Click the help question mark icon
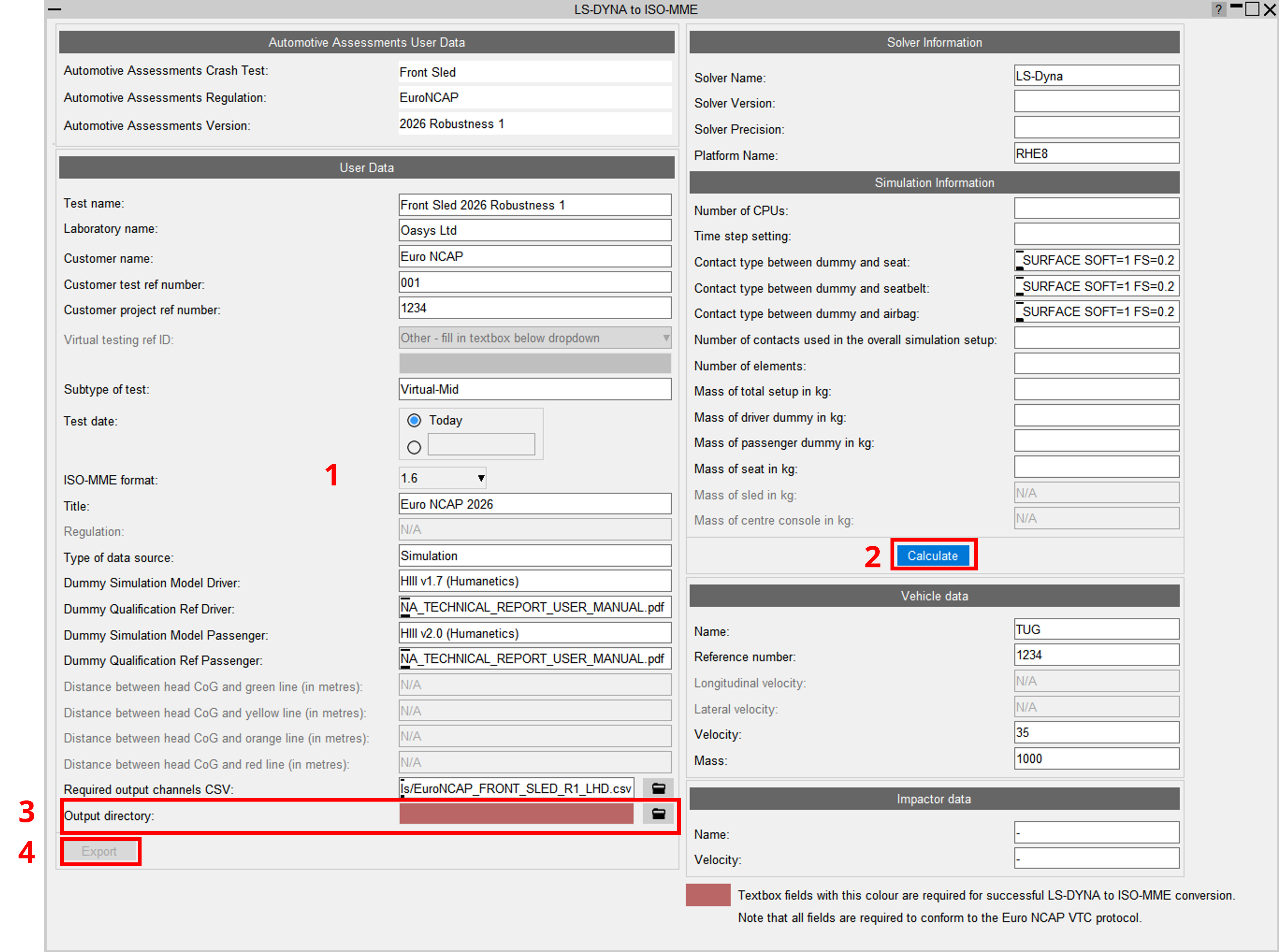Screen dimensions: 1279x952 [x=1218, y=9]
